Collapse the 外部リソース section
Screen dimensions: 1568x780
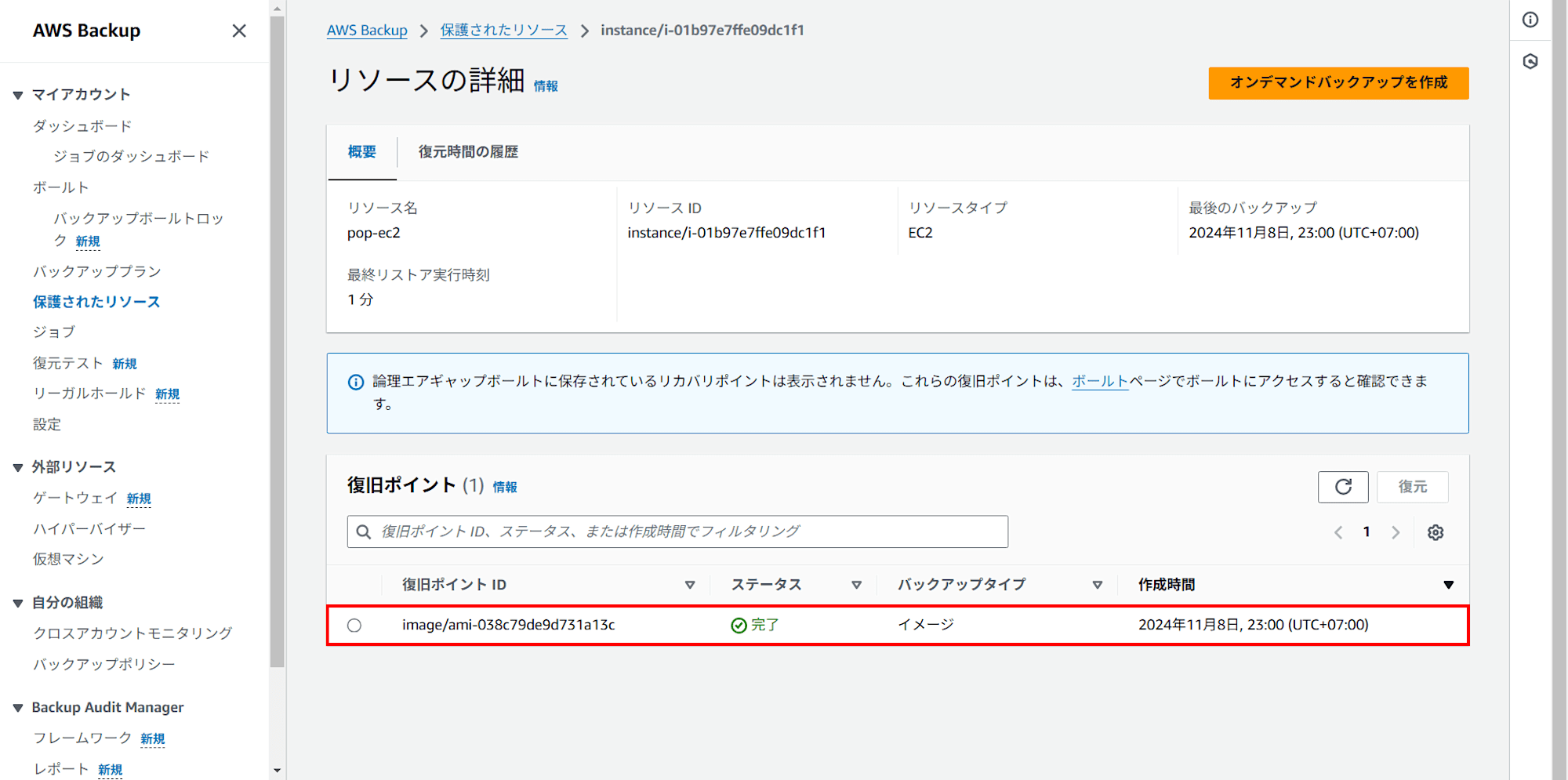click(x=17, y=467)
